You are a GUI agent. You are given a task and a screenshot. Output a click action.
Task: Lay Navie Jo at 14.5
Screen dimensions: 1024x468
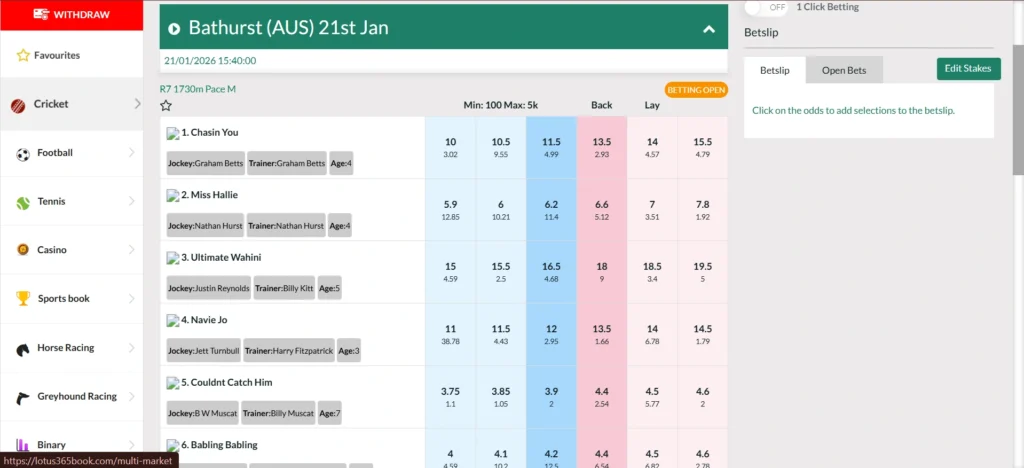pos(703,335)
